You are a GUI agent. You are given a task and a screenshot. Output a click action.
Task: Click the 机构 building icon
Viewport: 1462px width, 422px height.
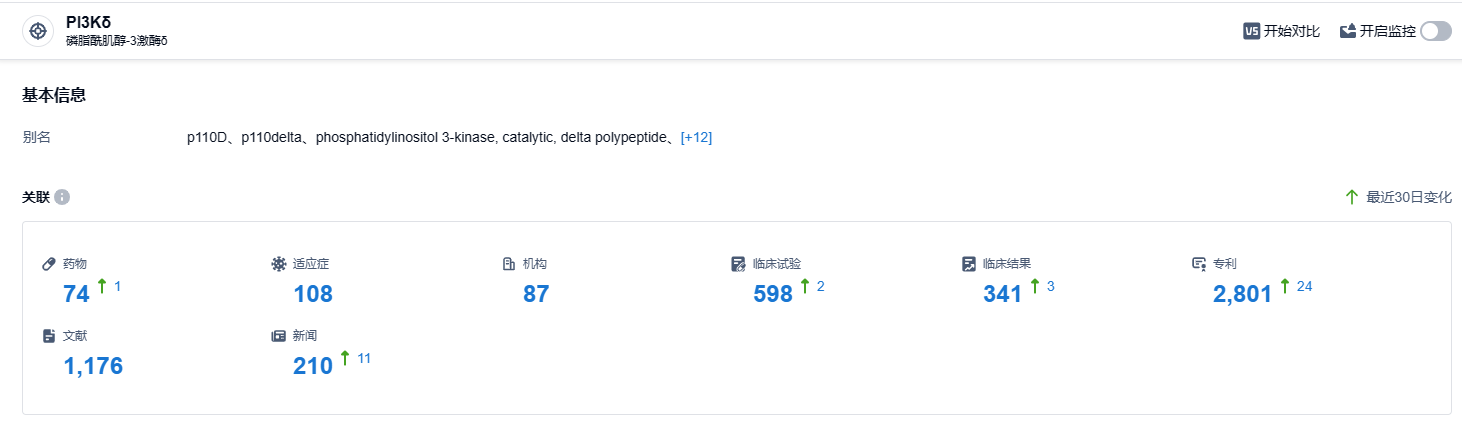click(508, 264)
